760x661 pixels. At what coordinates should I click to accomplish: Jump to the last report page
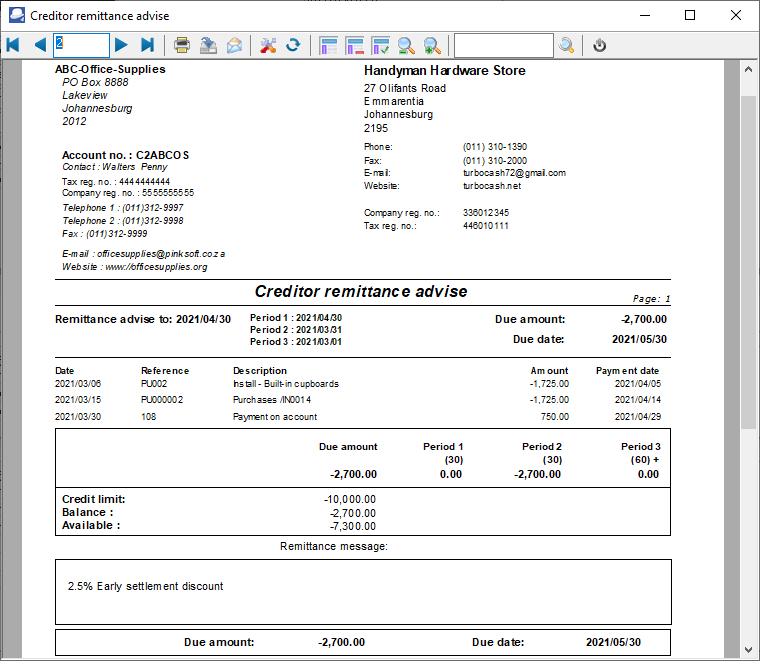(x=147, y=45)
